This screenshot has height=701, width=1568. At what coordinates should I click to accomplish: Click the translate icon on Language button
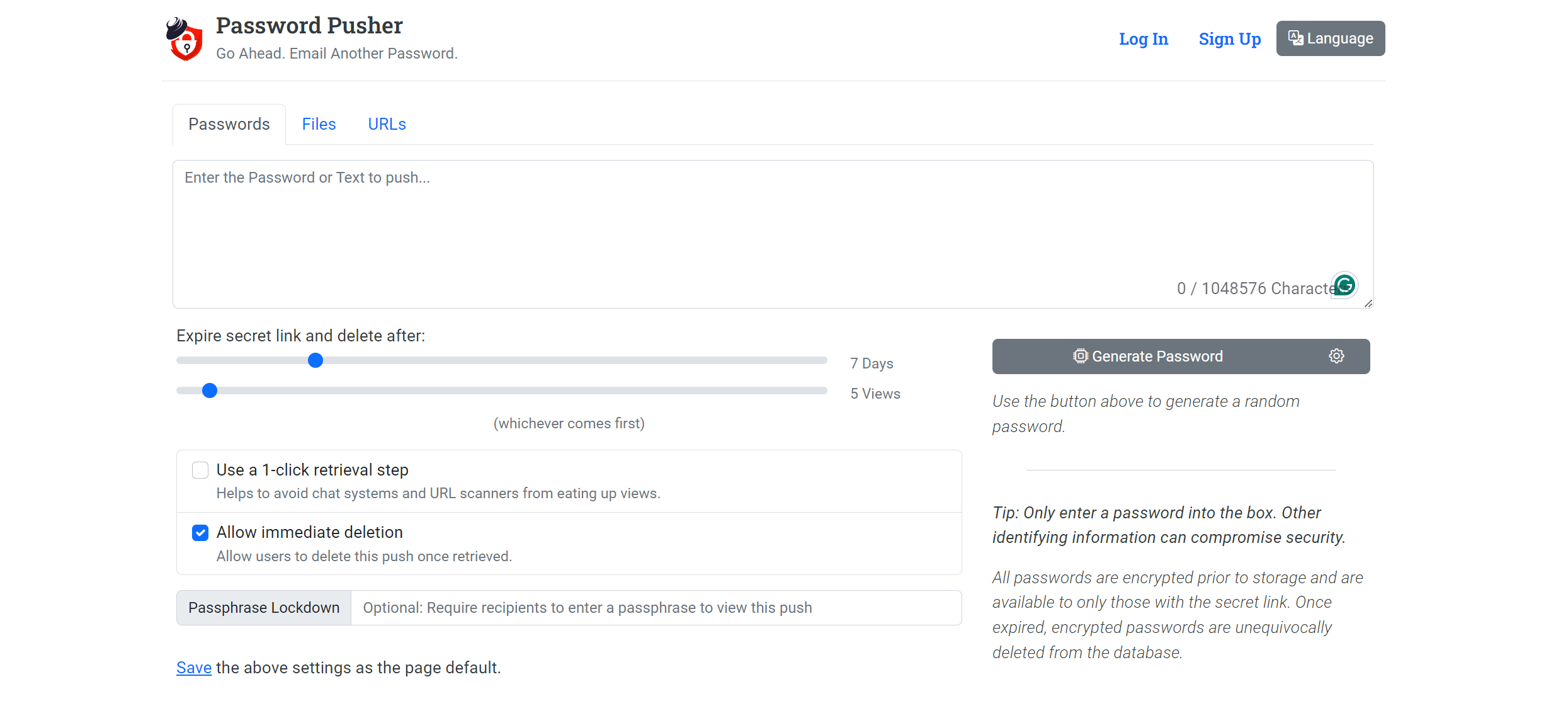point(1295,38)
